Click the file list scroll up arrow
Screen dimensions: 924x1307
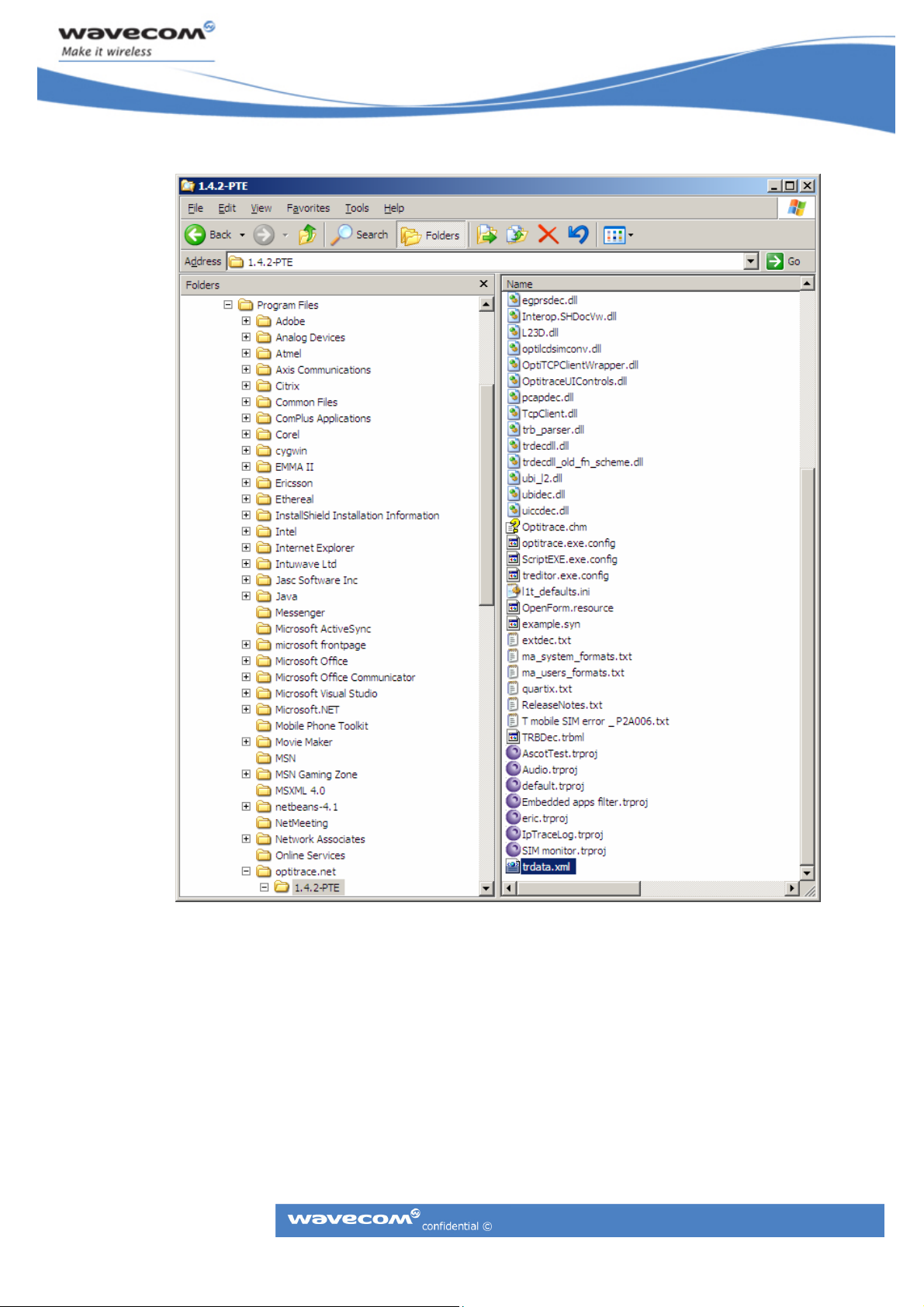pyautogui.click(x=807, y=284)
